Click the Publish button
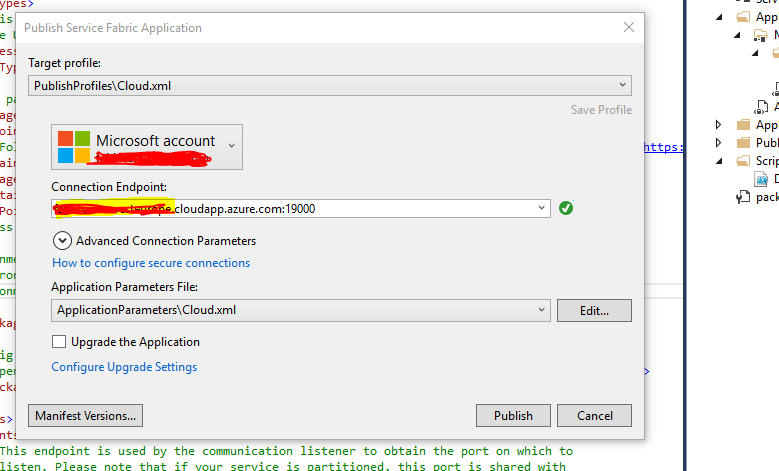 coord(513,415)
